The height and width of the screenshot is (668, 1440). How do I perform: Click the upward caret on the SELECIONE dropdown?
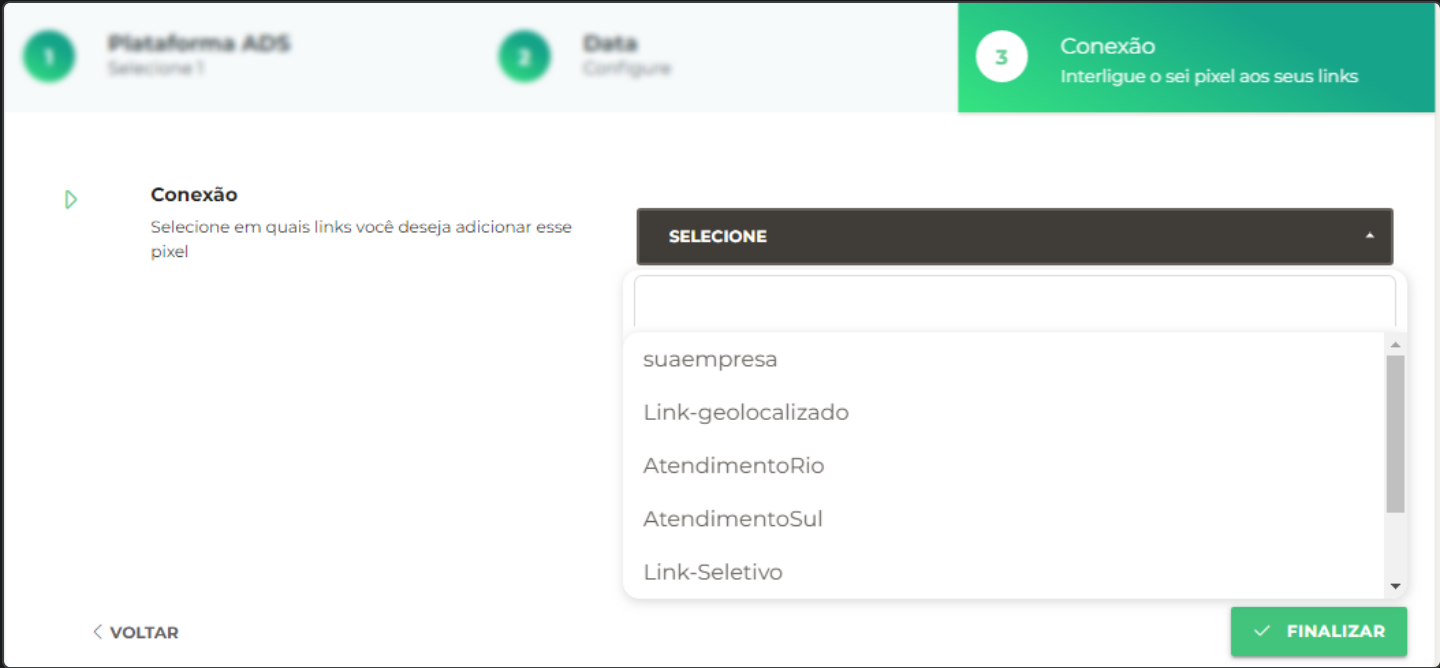click(x=1369, y=236)
